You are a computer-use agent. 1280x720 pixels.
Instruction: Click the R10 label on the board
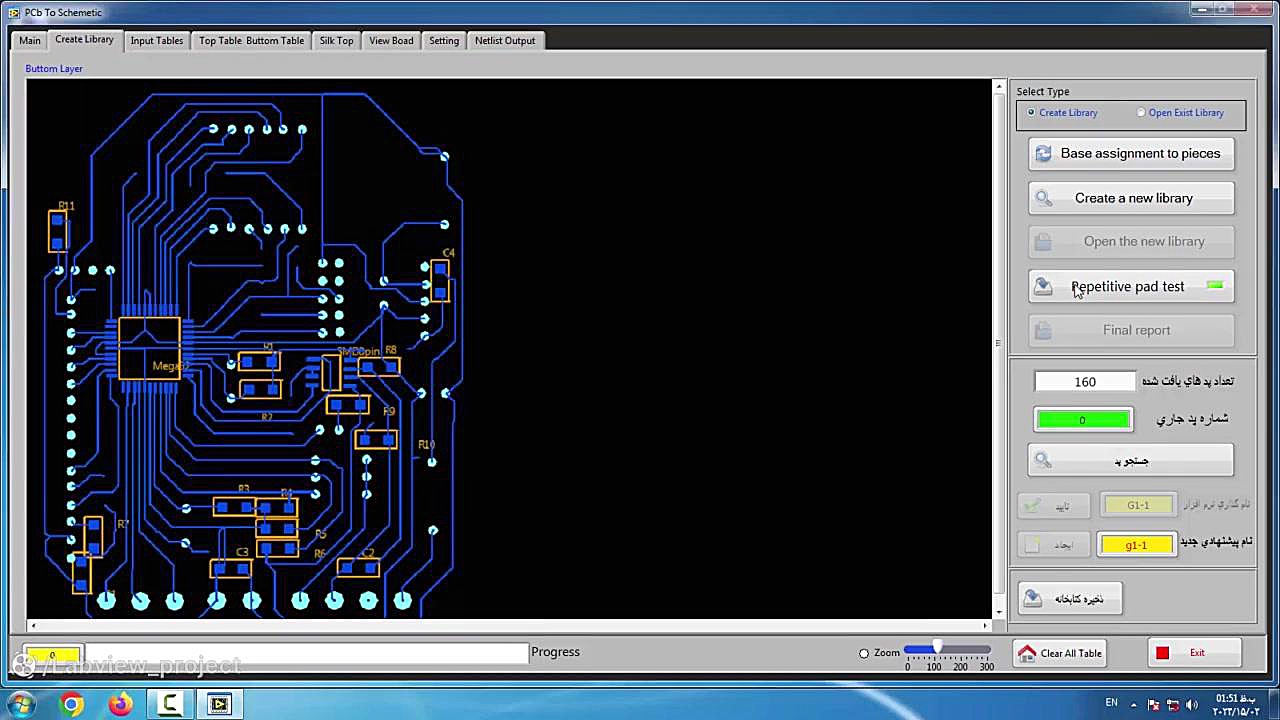(427, 445)
